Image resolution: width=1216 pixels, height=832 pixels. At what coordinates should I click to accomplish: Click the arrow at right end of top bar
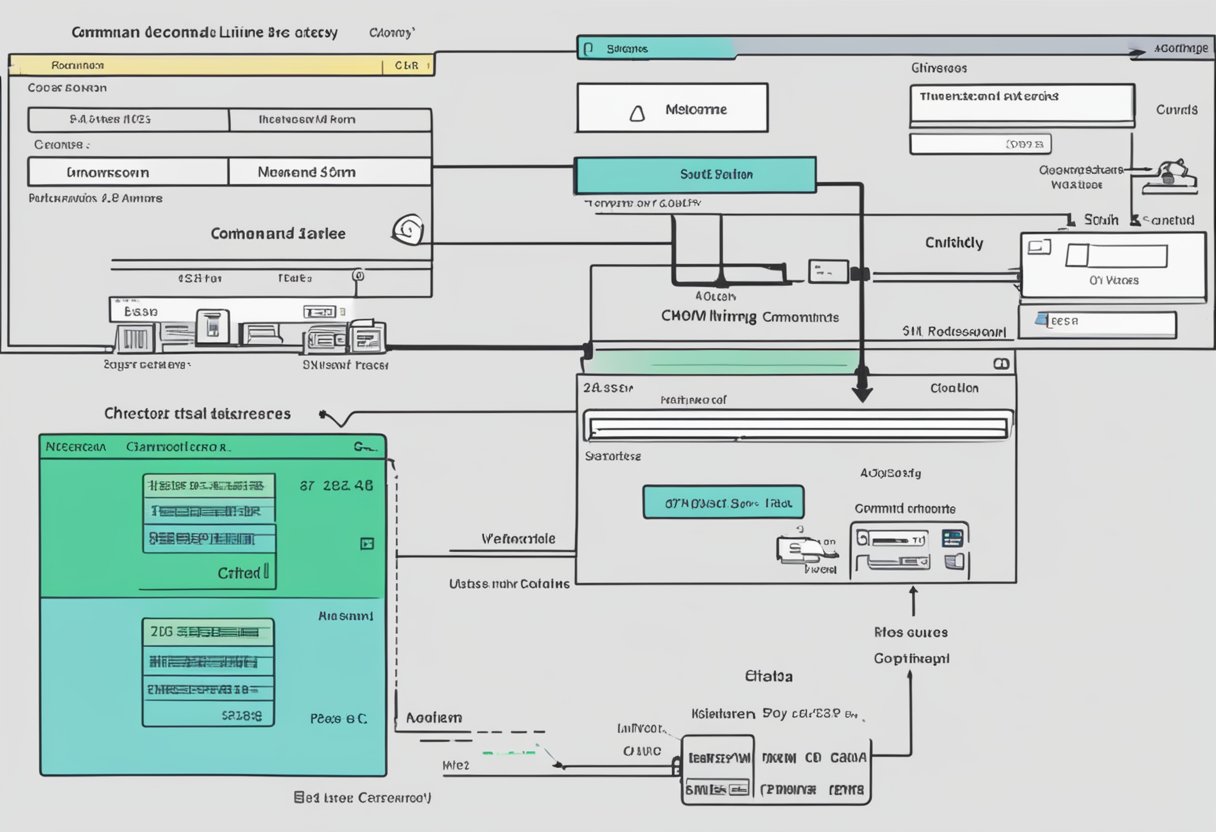point(1137,48)
